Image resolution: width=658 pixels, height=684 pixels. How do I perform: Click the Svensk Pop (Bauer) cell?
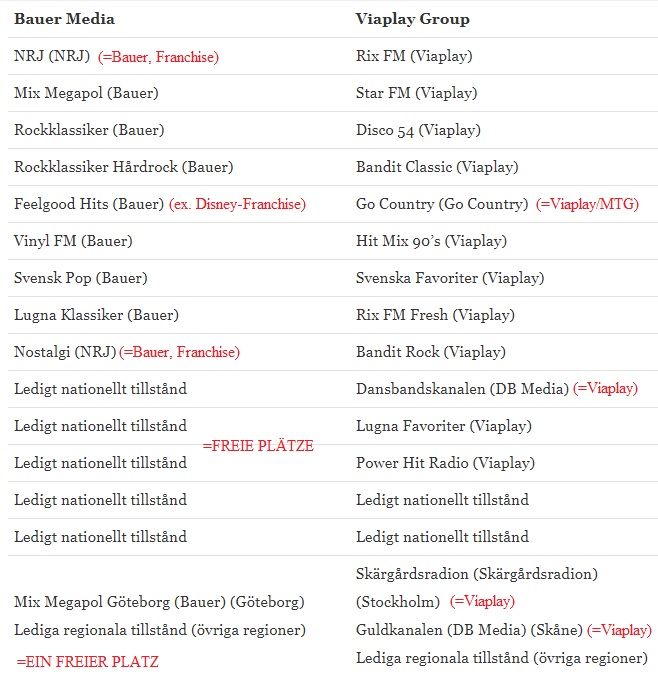tap(81, 278)
